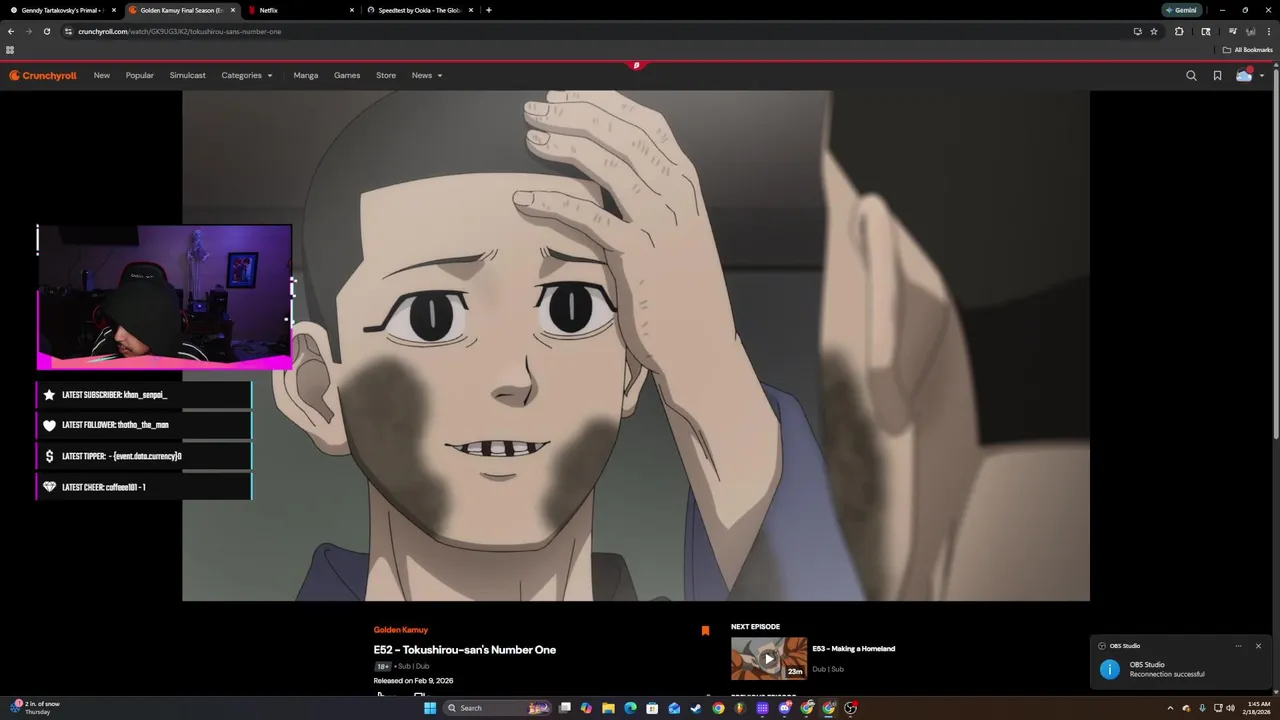This screenshot has height=720, width=1280.
Task: Open the Simulcast menu item
Action: click(188, 75)
